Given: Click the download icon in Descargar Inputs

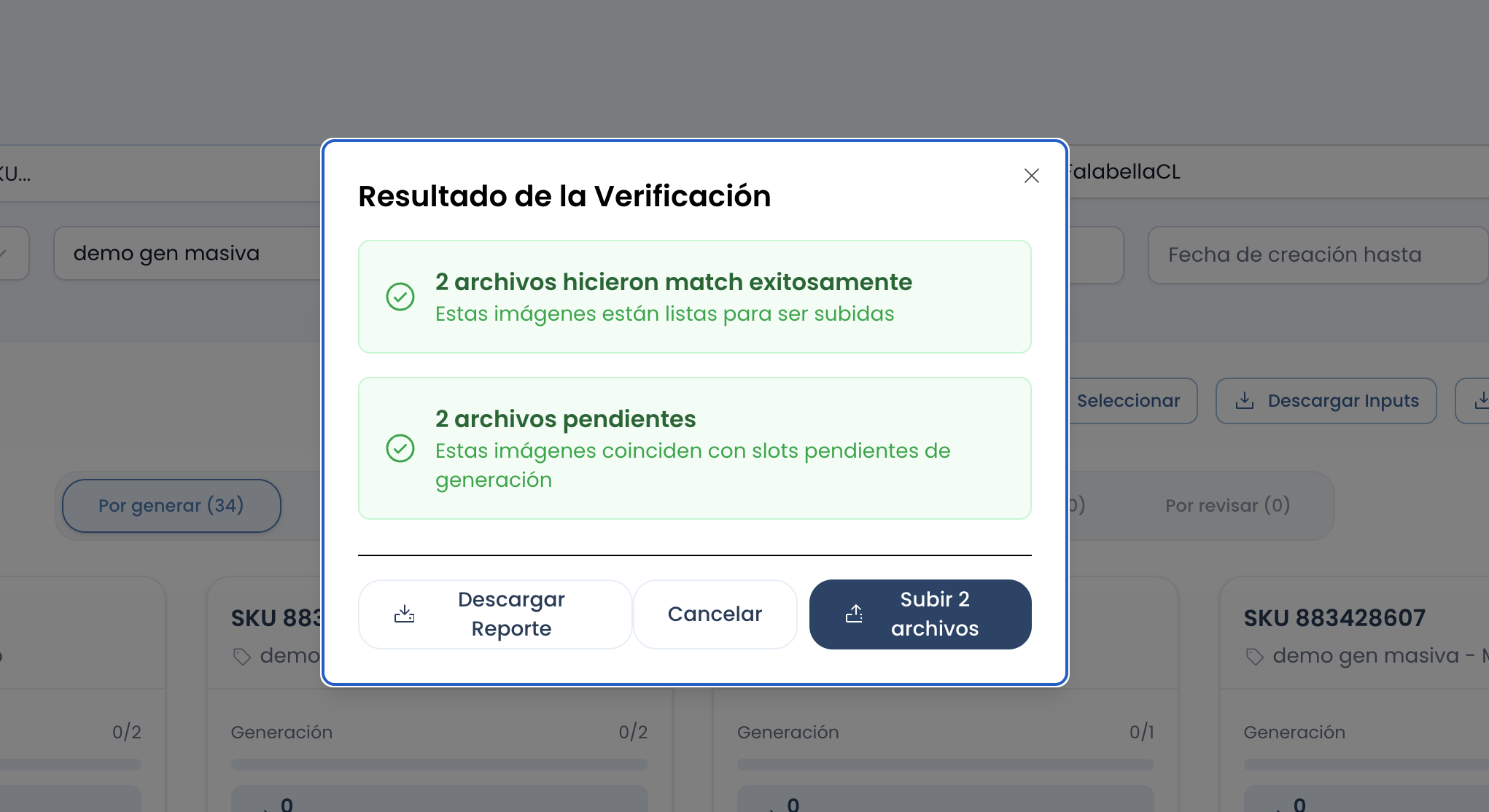Looking at the screenshot, I should 1245,401.
